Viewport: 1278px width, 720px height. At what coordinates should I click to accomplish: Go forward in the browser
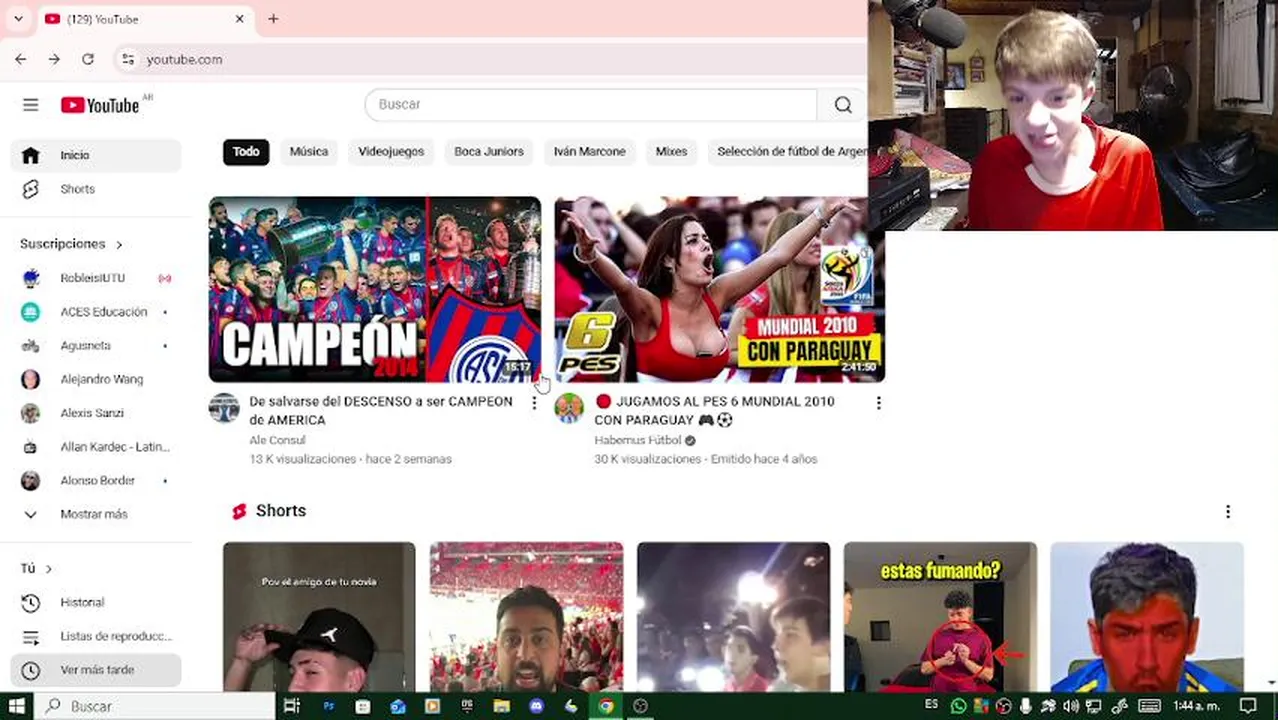click(54, 60)
